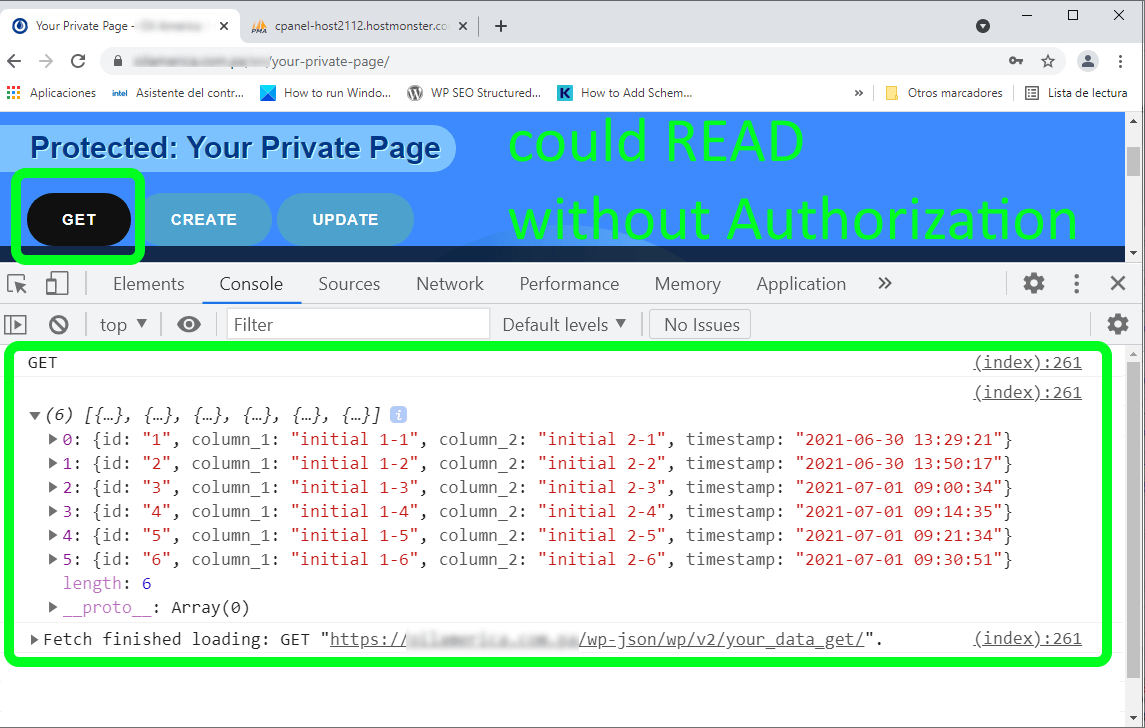Viewport: 1145px width, 728px height.
Task: Open (index):261 link on Fetch row
Action: click(1027, 638)
